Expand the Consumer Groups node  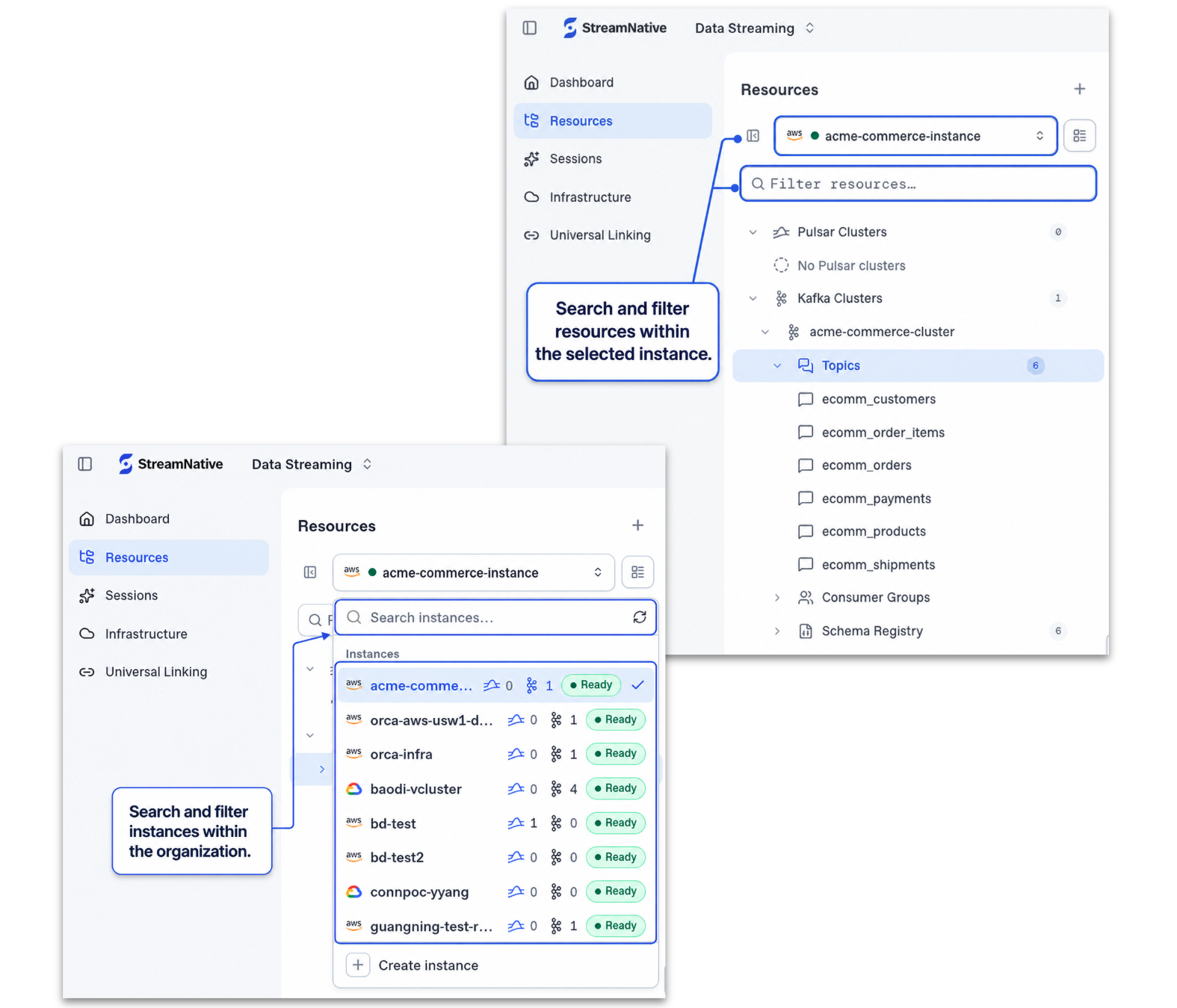coord(777,598)
